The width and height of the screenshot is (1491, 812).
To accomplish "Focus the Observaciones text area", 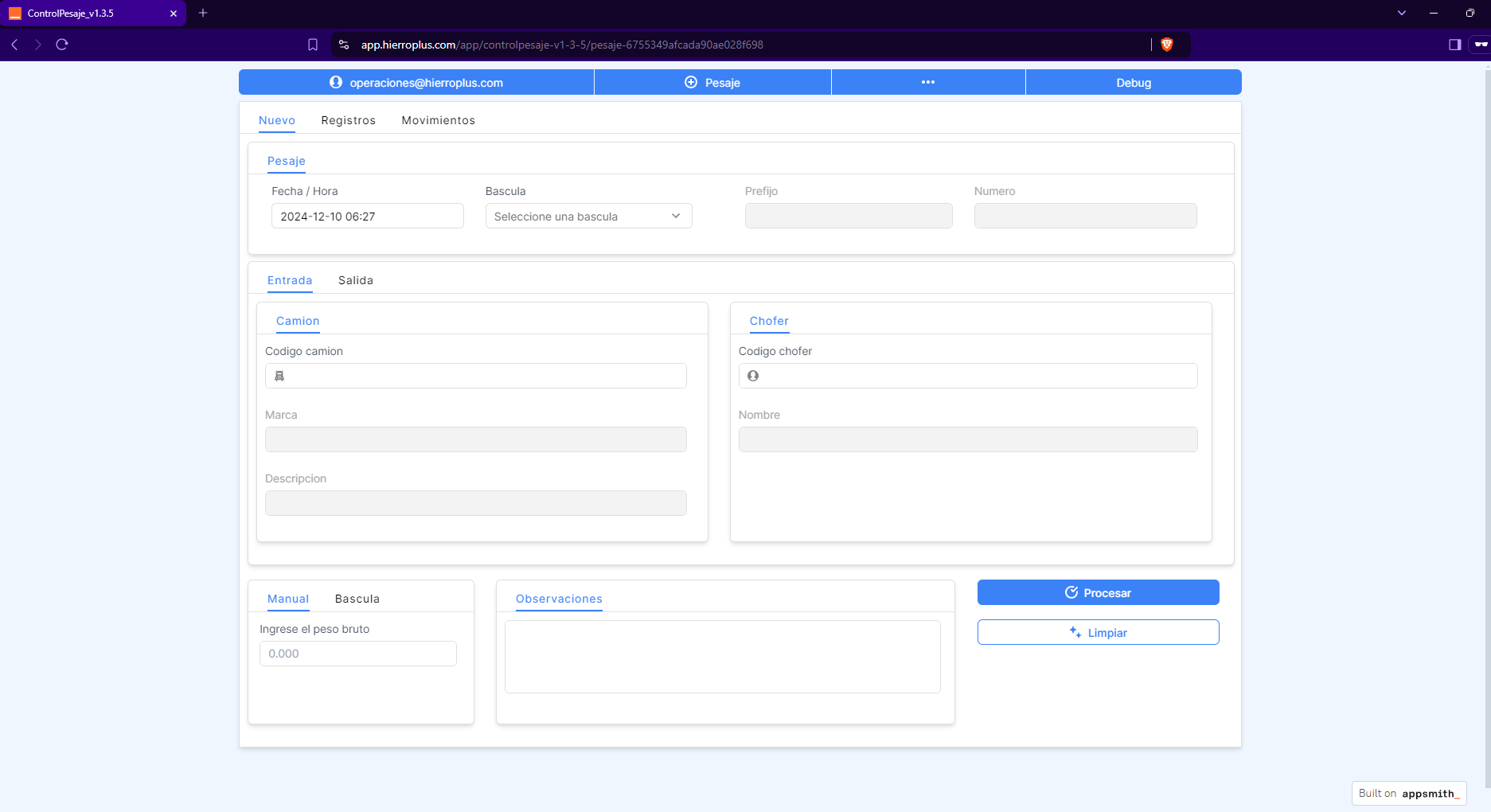I will click(x=722, y=657).
